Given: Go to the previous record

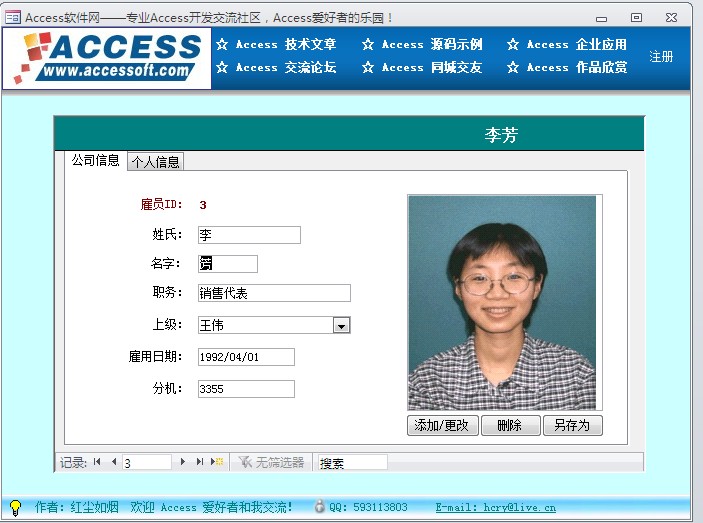Looking at the screenshot, I should coord(113,462).
